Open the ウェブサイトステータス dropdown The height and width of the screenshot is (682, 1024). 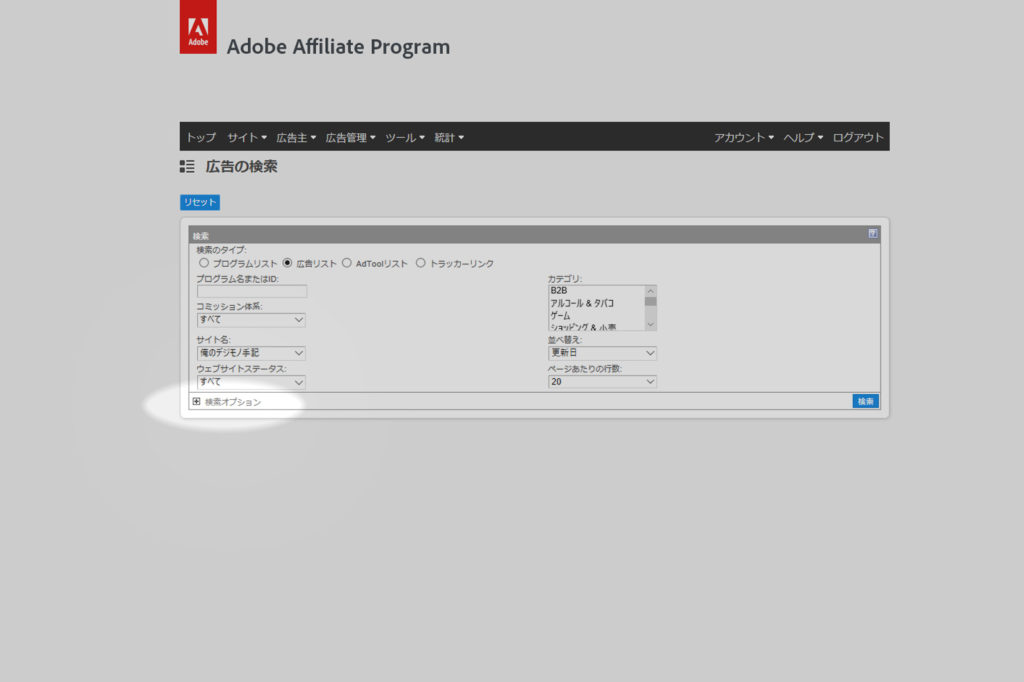(251, 382)
